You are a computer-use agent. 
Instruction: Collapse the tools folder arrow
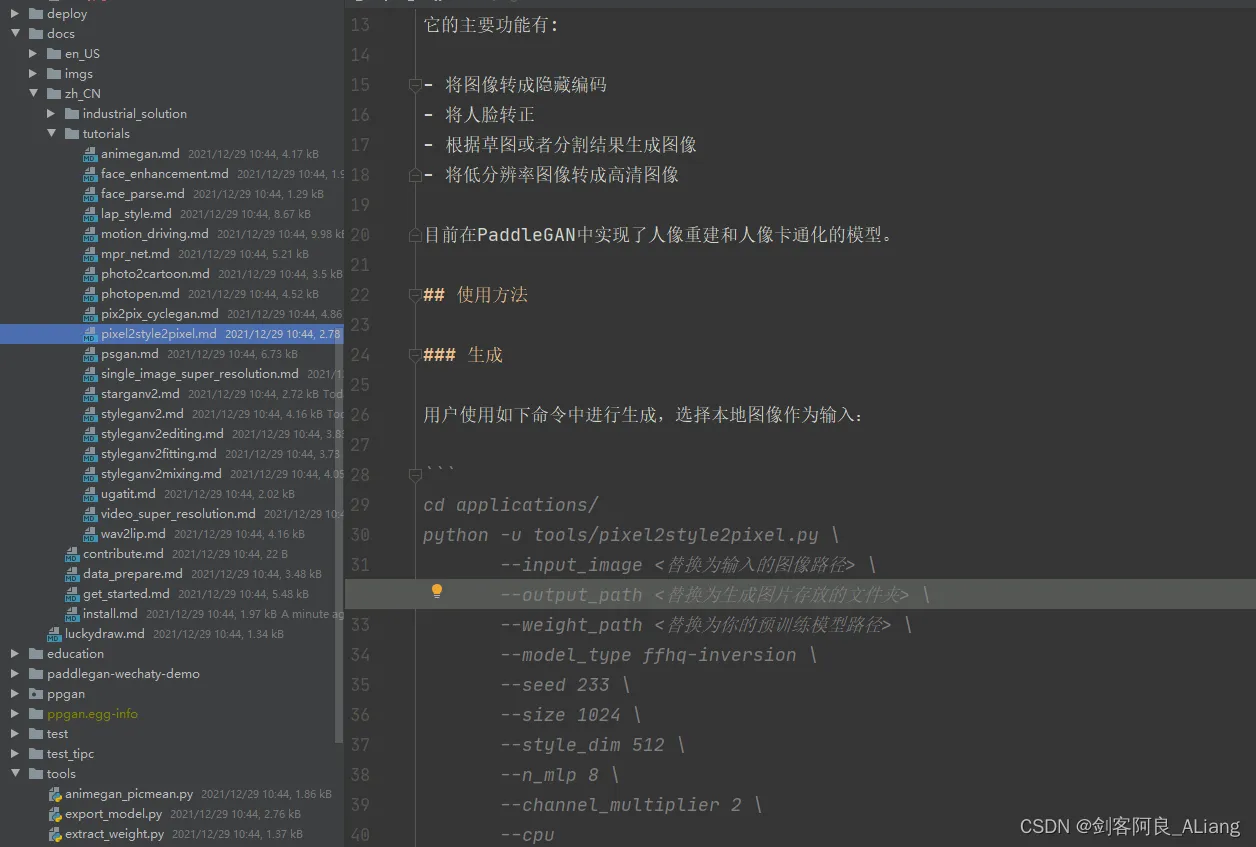[x=15, y=774]
